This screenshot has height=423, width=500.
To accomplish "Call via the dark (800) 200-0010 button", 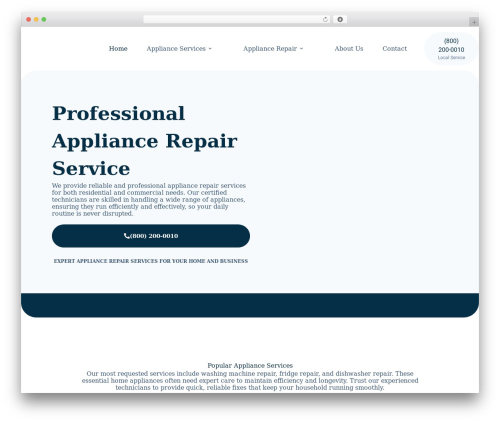I will [x=151, y=236].
